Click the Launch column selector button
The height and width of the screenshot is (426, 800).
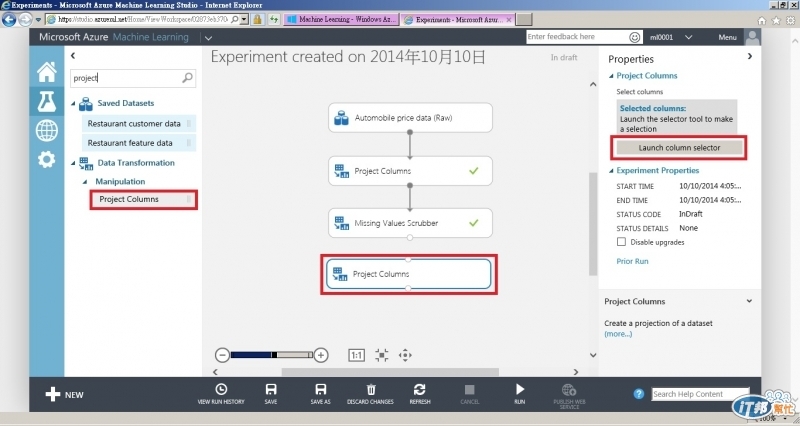tap(679, 147)
